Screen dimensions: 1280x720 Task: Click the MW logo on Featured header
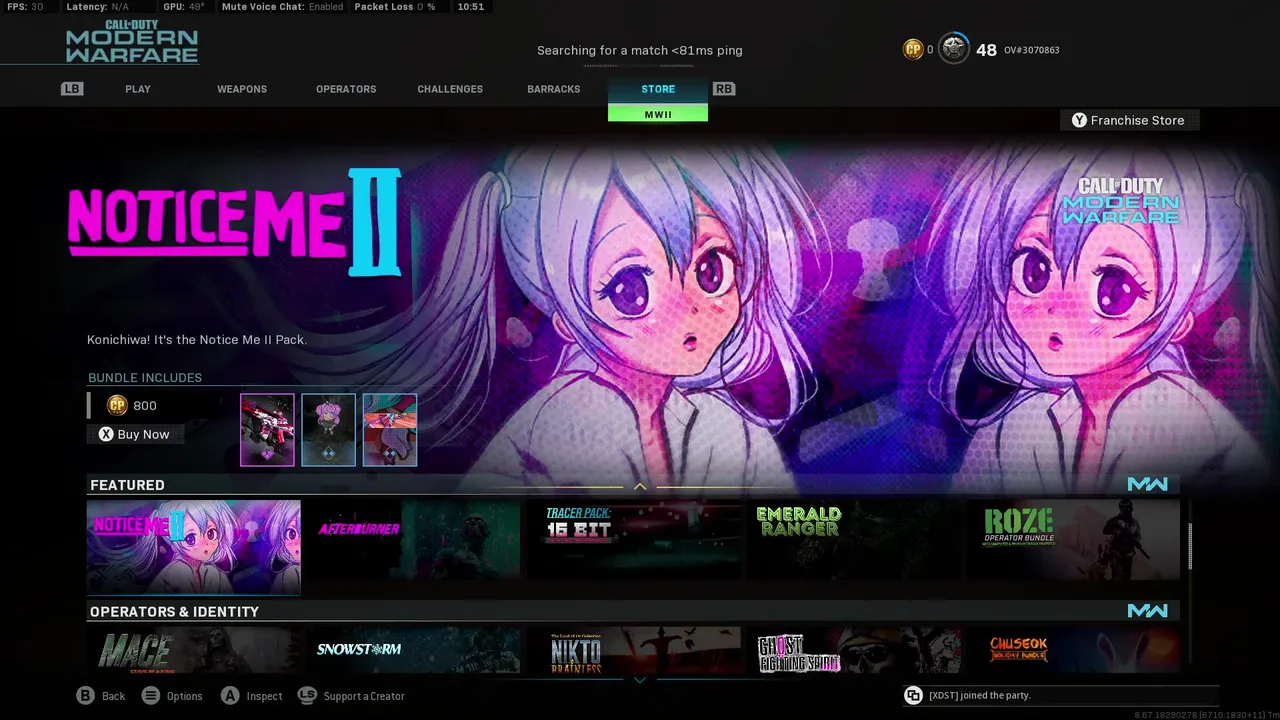(x=1147, y=484)
